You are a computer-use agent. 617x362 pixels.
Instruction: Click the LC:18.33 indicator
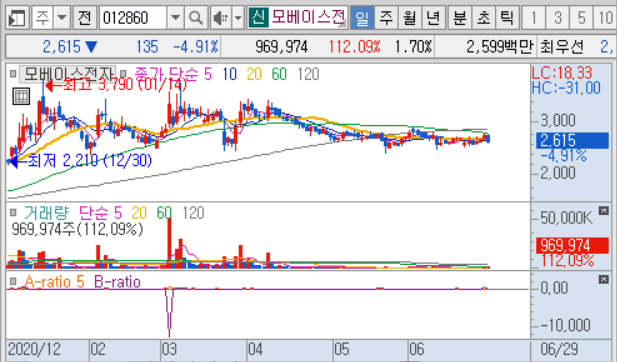tap(562, 73)
